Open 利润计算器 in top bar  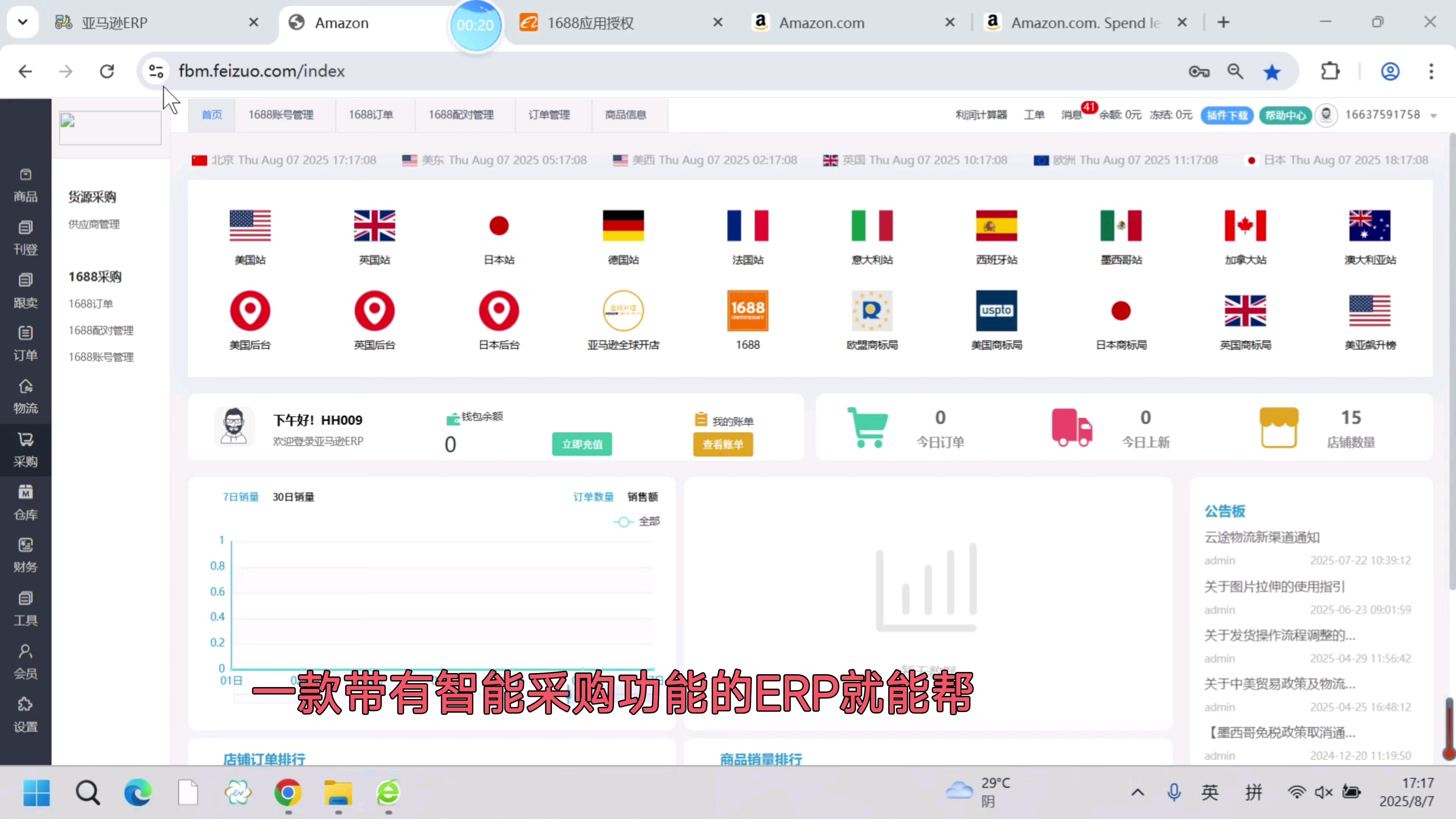981,115
